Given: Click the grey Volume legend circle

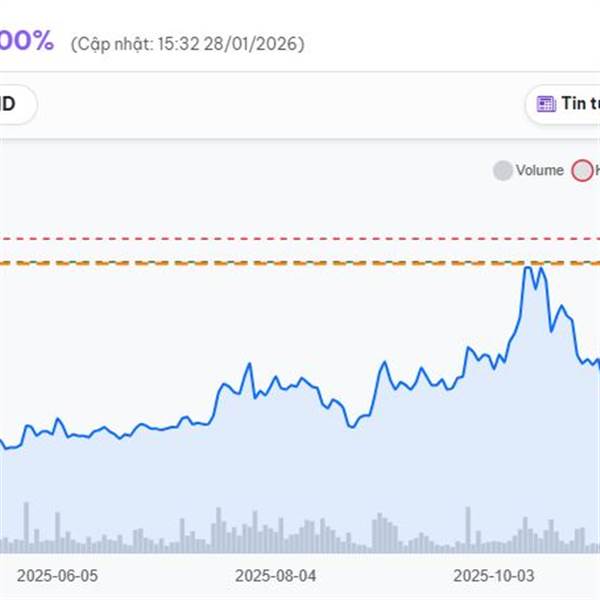Looking at the screenshot, I should 503,171.
